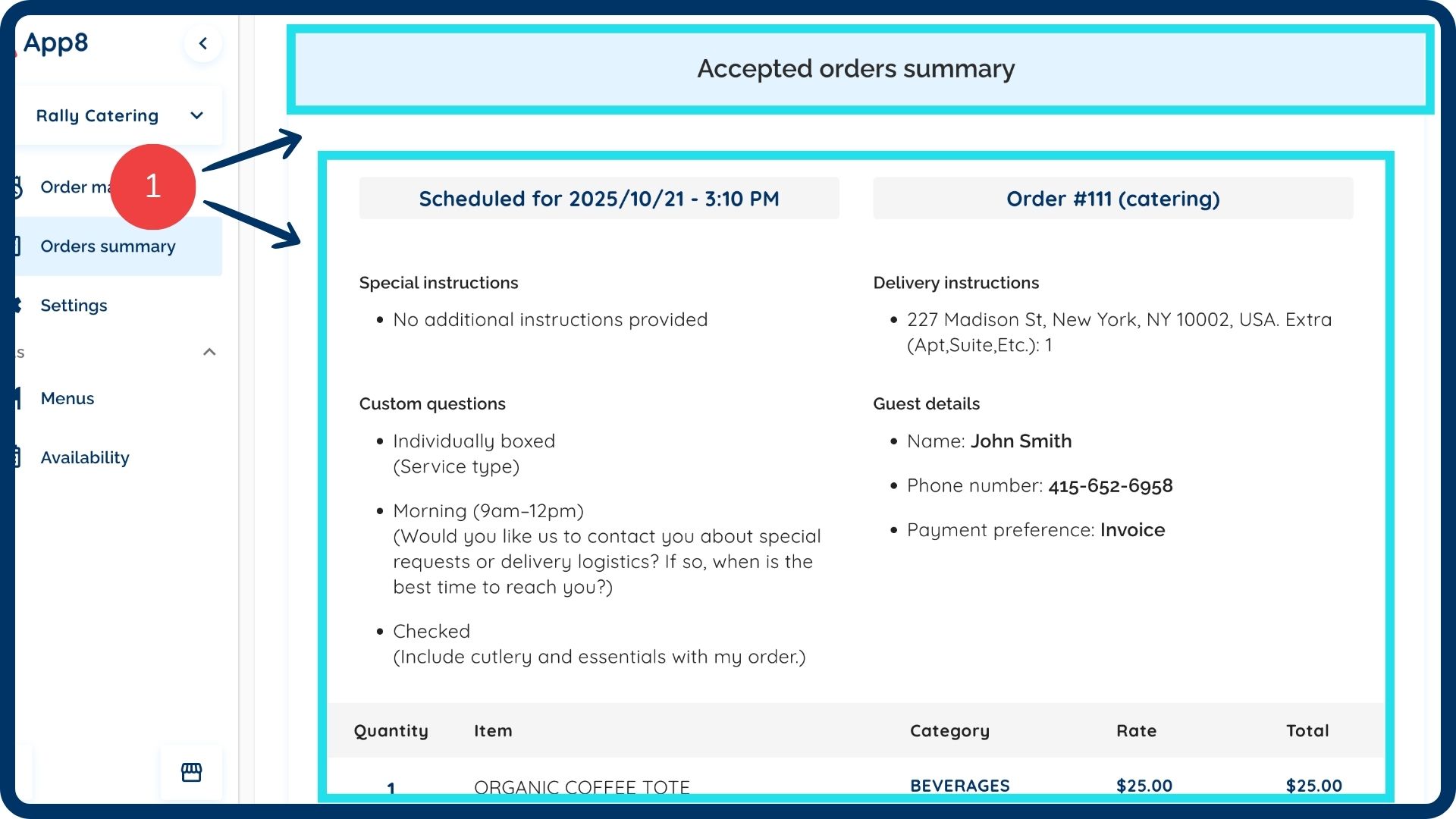
Task: Click the App8 logo
Action: pyautogui.click(x=55, y=42)
